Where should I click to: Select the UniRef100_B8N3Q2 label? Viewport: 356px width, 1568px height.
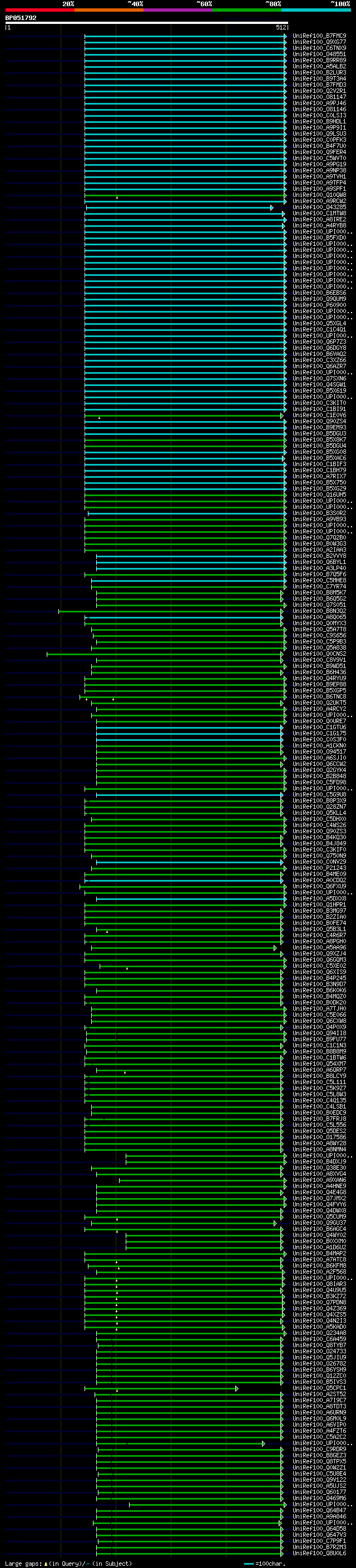point(319,611)
